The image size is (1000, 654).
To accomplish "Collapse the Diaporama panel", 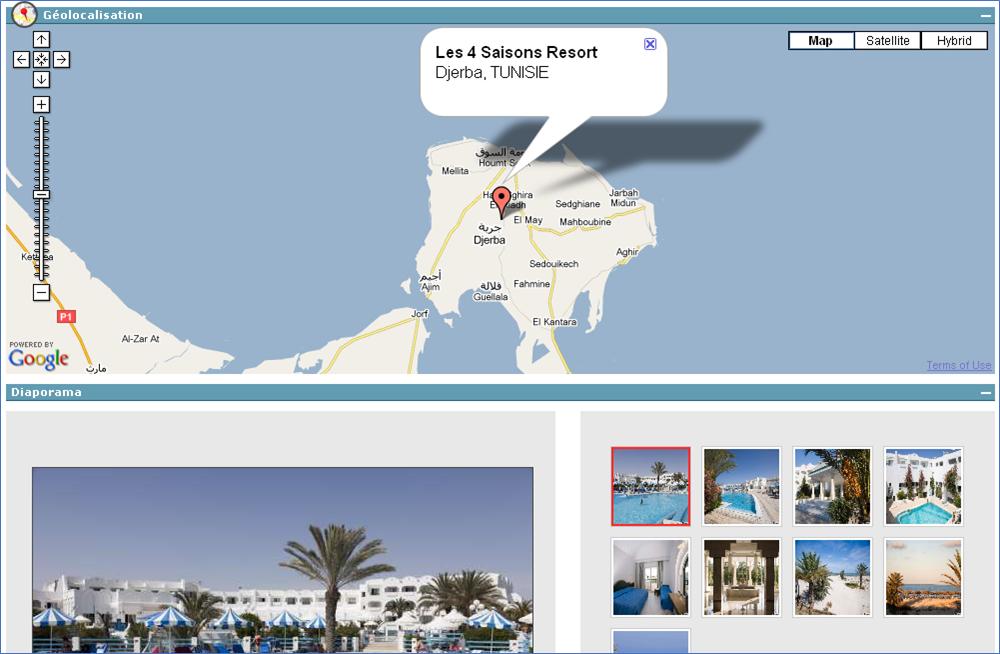I will 986,393.
